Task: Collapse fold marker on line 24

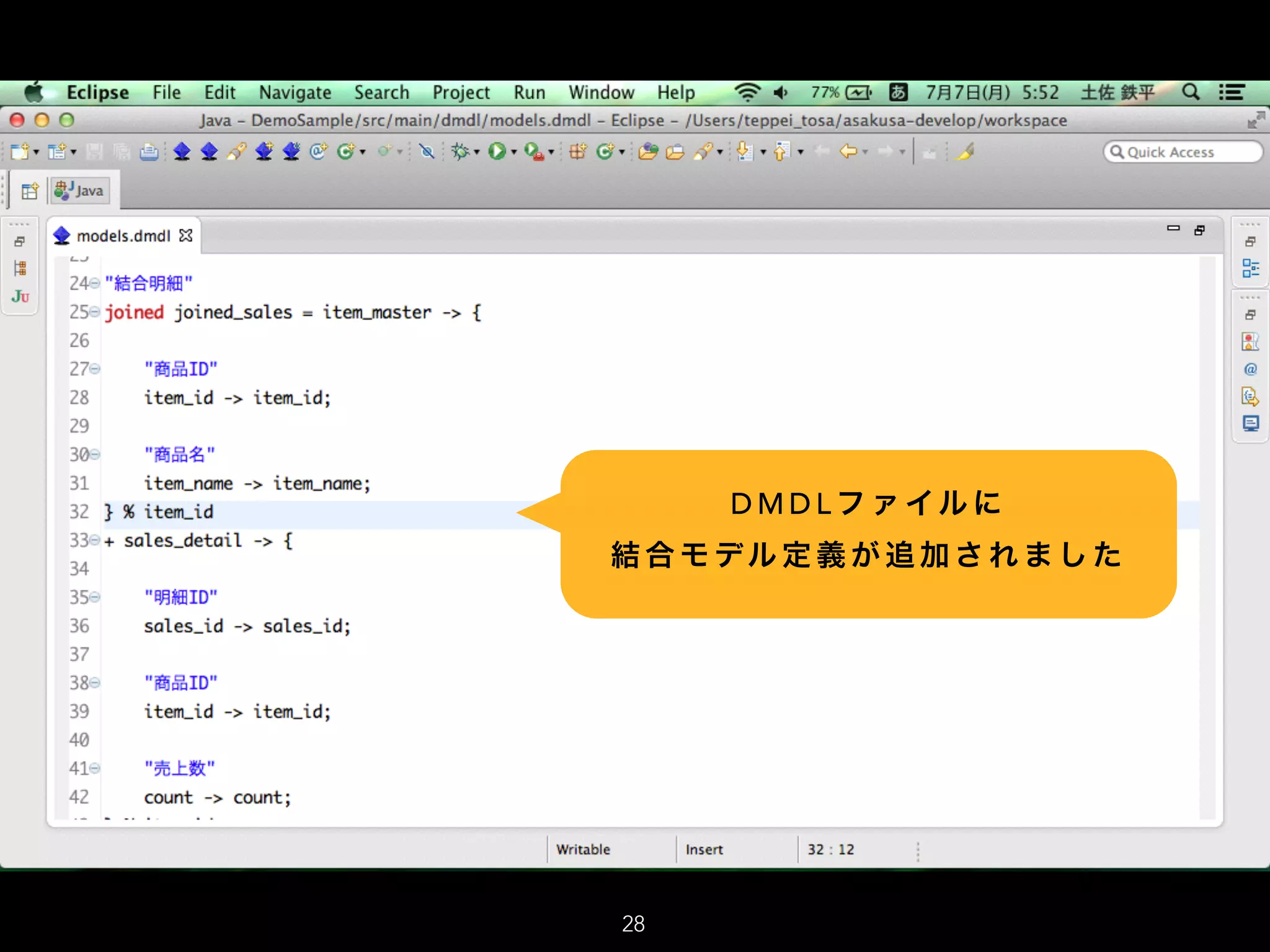Action: tap(94, 284)
